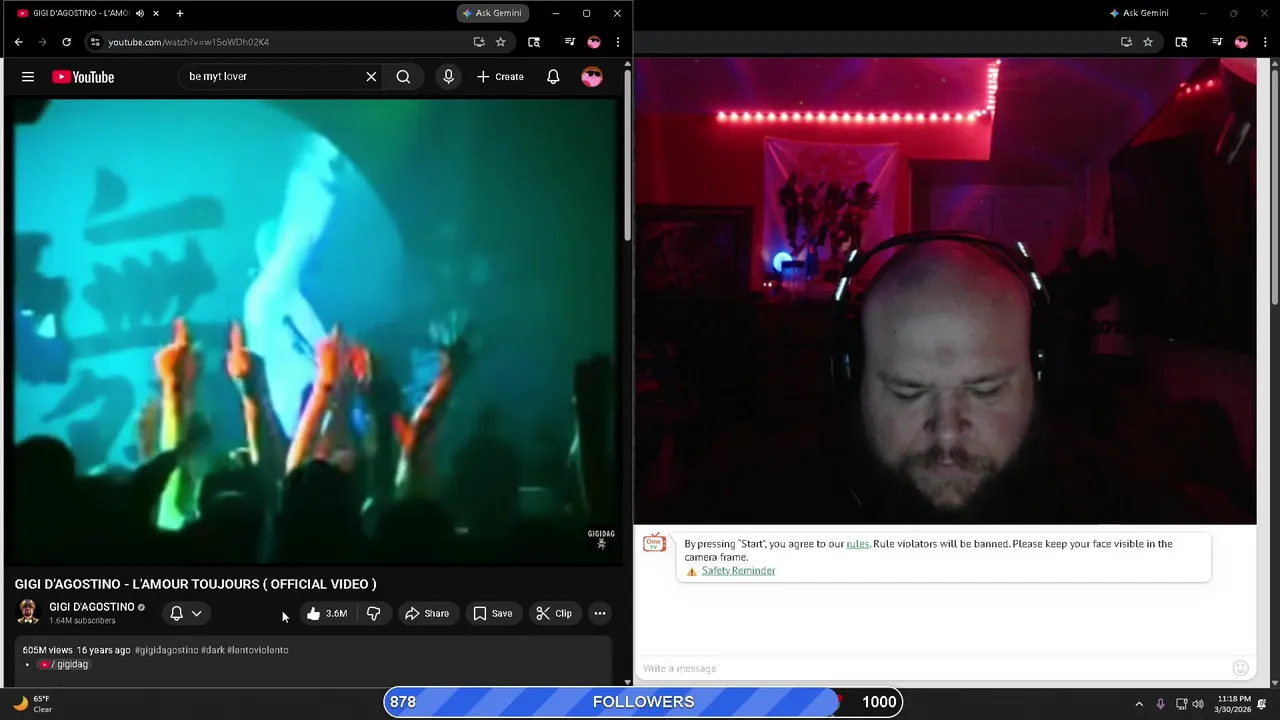Go back in the YouTube browser window

[18, 42]
